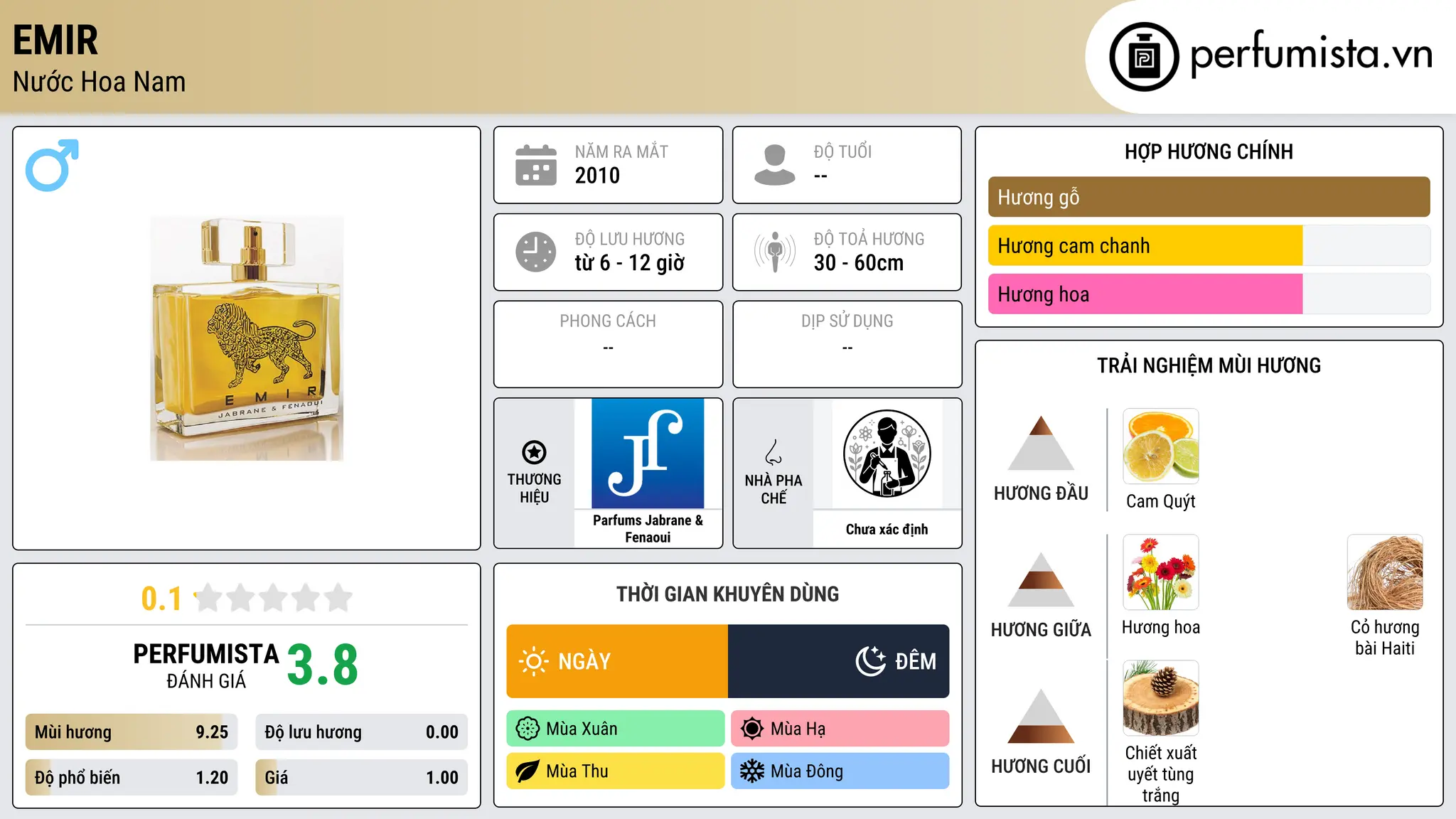Click the grey rating stars row
This screenshot has height=819, width=1456.
(x=273, y=598)
